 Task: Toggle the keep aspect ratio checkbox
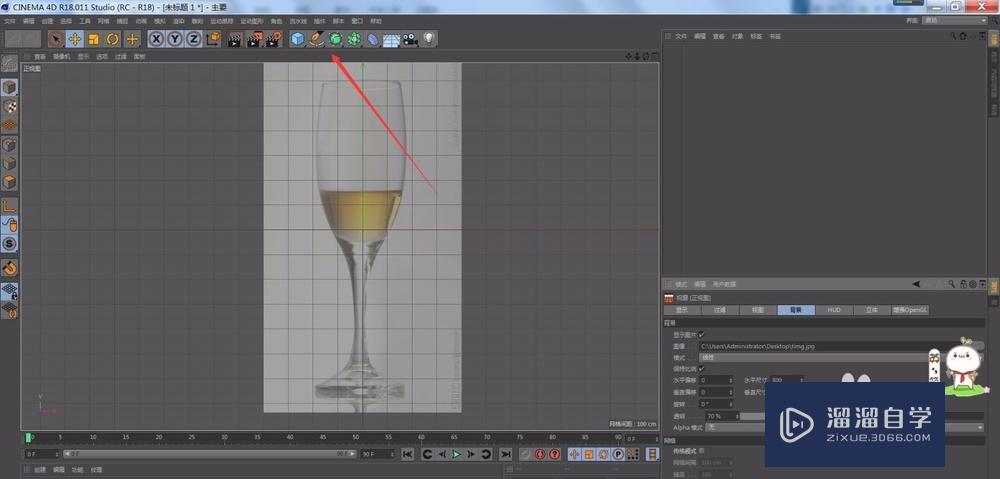click(702, 369)
